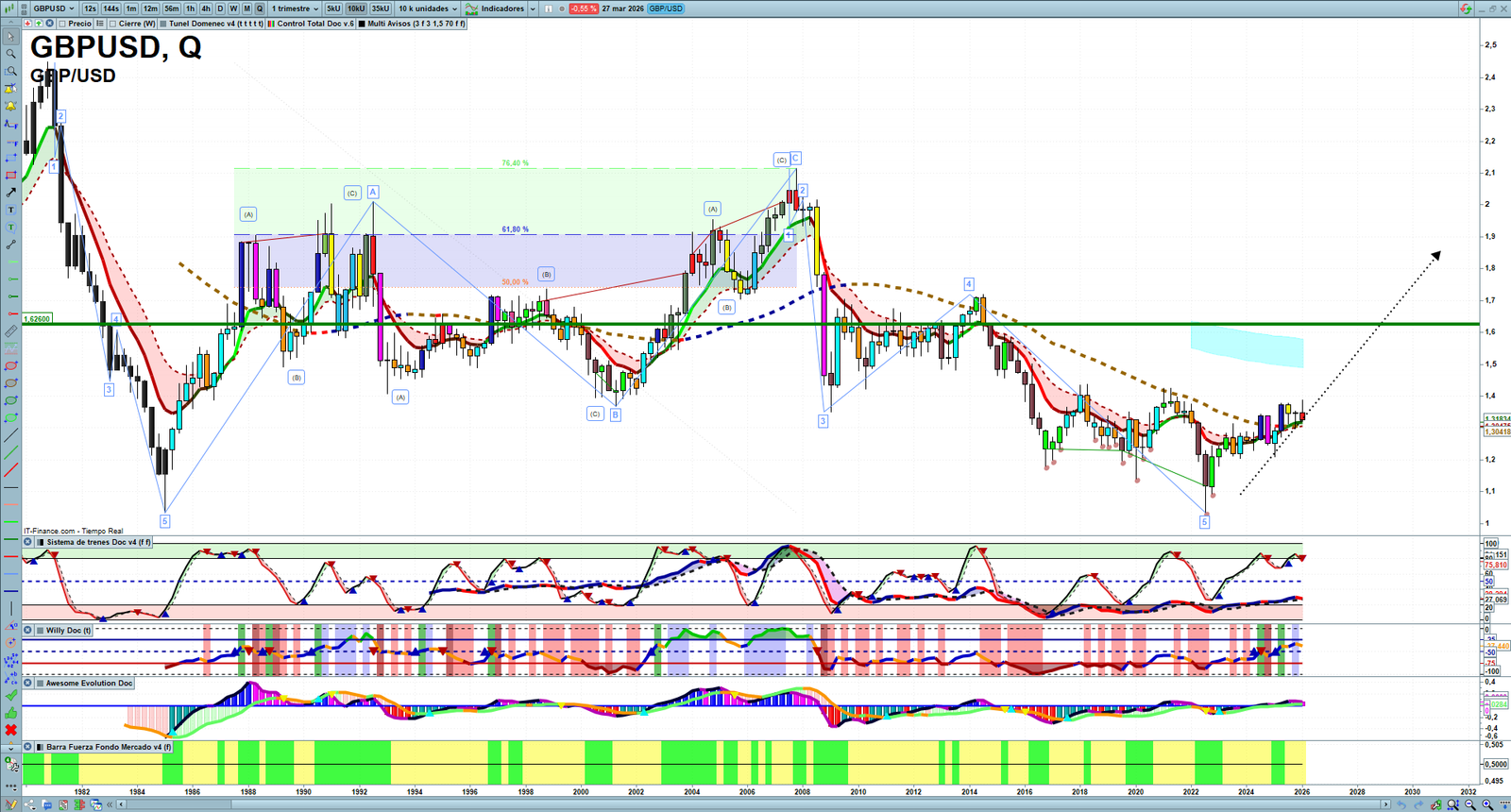Switch to the 4h timeframe
Image resolution: width=1511 pixels, height=812 pixels.
206,8
